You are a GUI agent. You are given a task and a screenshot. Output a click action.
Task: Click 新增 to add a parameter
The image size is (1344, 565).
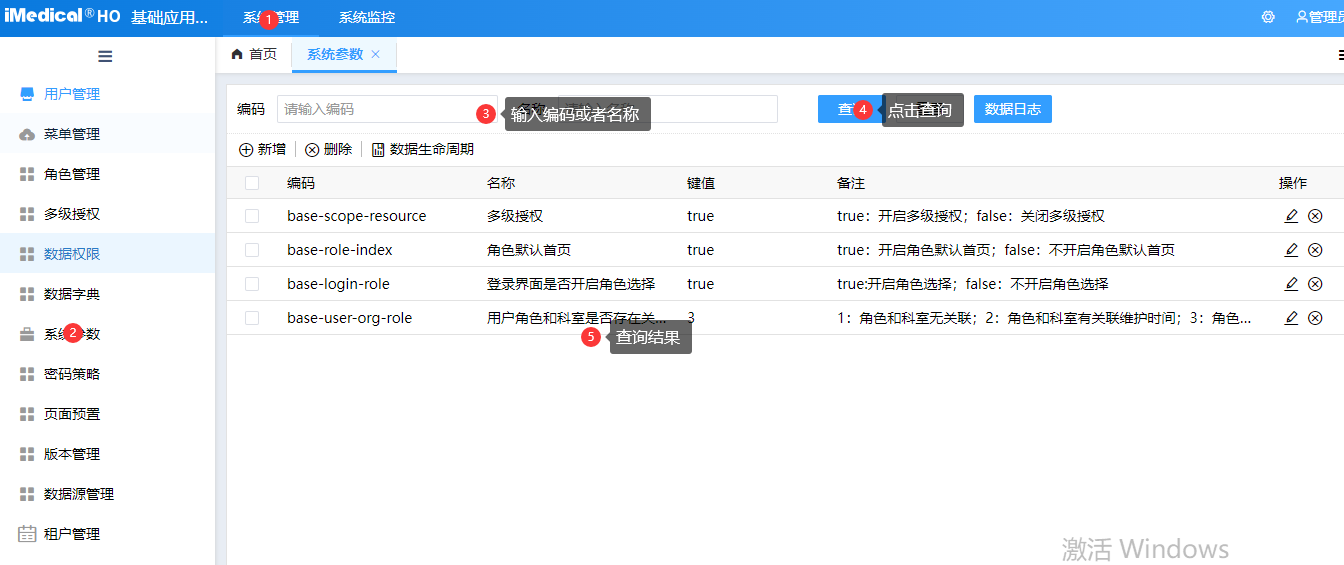262,149
